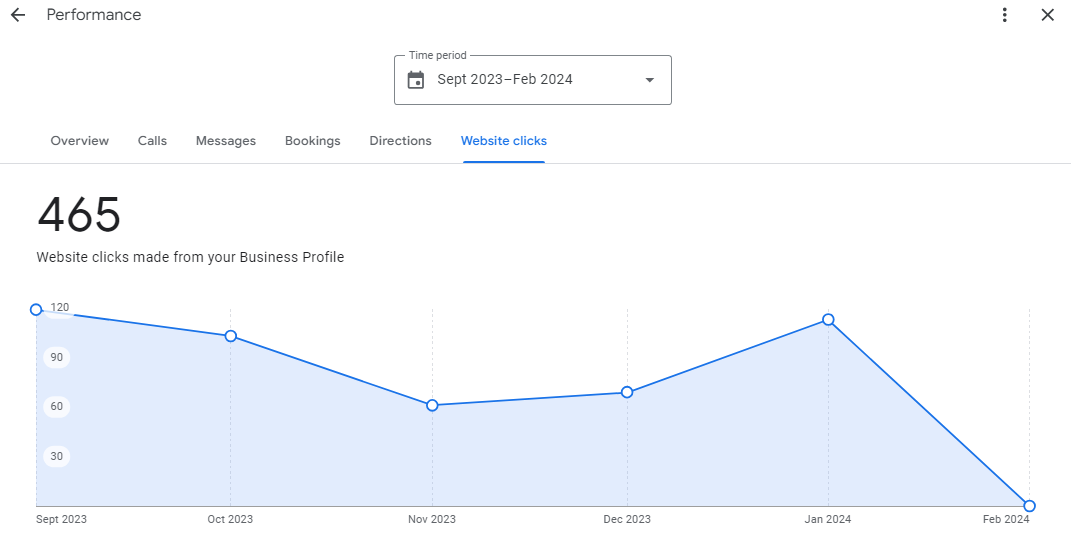1071x547 pixels.
Task: Click the 30 y-axis label
Action: click(x=57, y=456)
